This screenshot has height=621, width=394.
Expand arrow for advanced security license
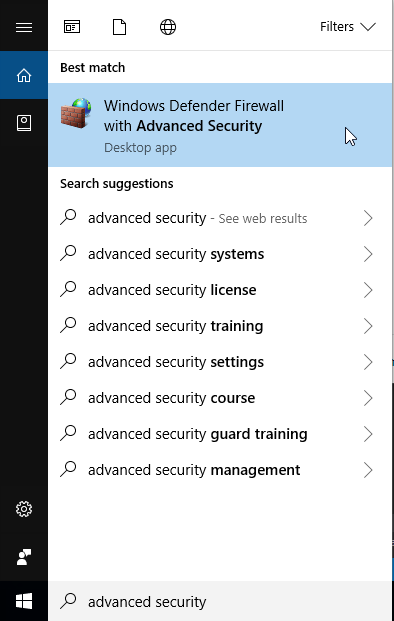(368, 290)
